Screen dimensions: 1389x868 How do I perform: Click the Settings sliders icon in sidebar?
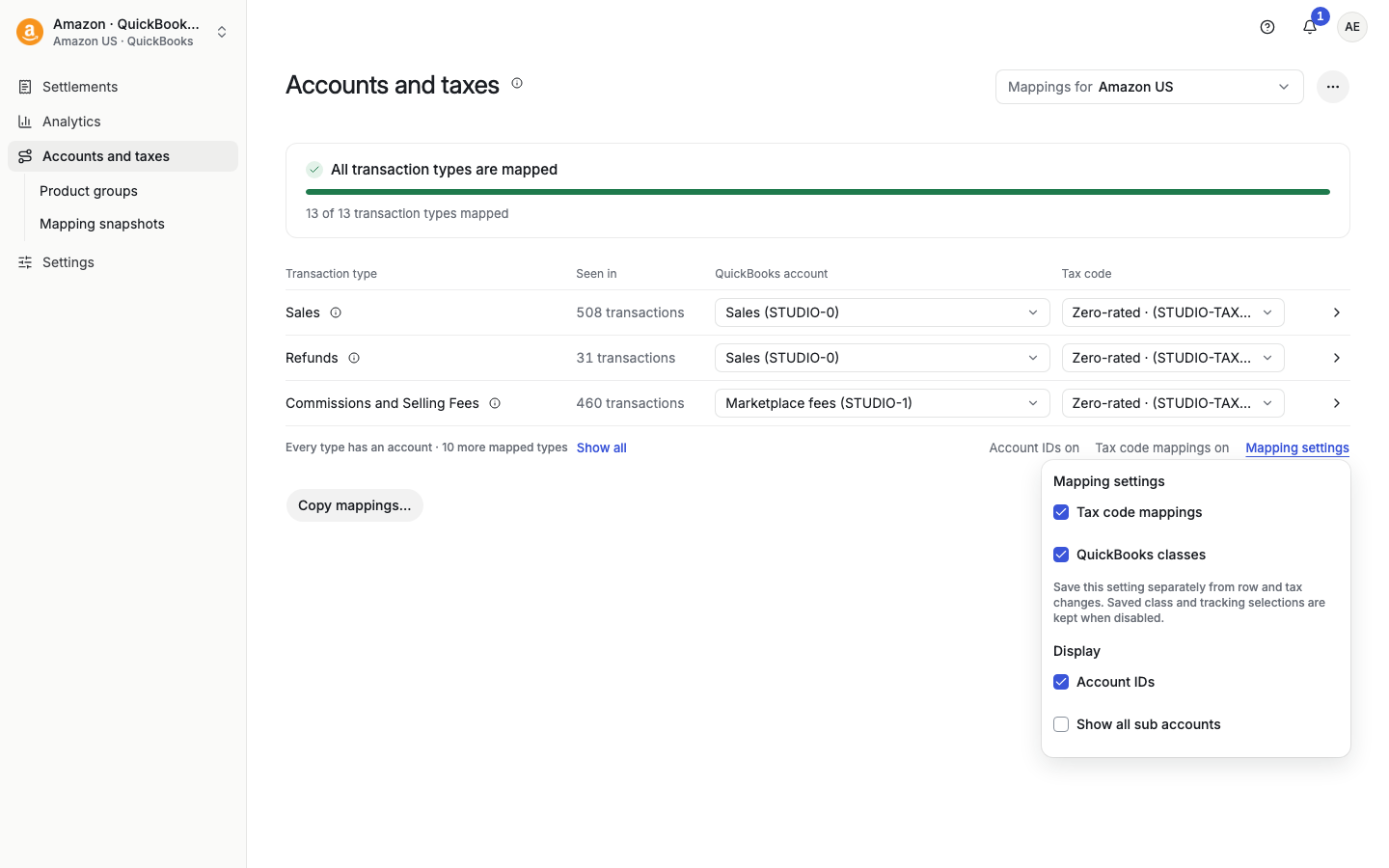25,262
